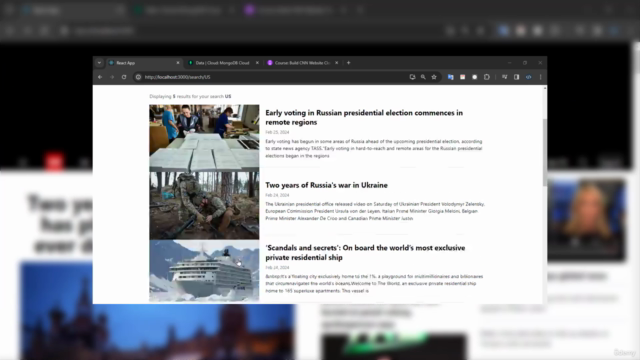The width and height of the screenshot is (640, 360).
Task: Open the Russian election ballot-counting thumbnail
Action: pyautogui.click(x=204, y=138)
